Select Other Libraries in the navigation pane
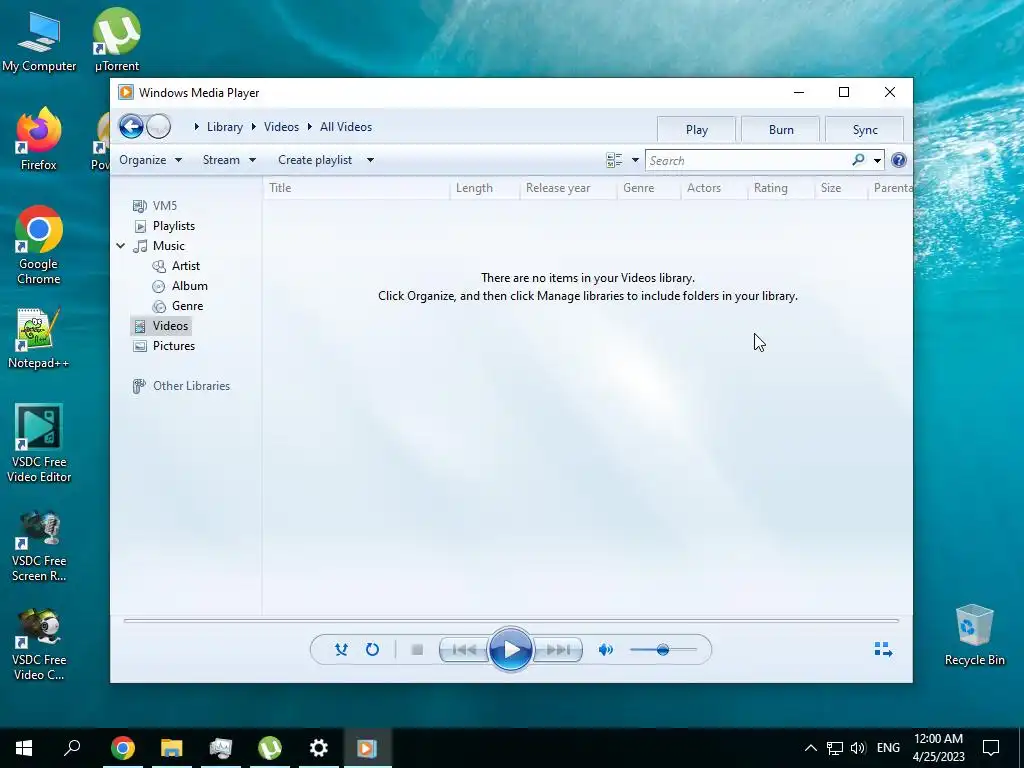The image size is (1024, 768). tap(191, 386)
